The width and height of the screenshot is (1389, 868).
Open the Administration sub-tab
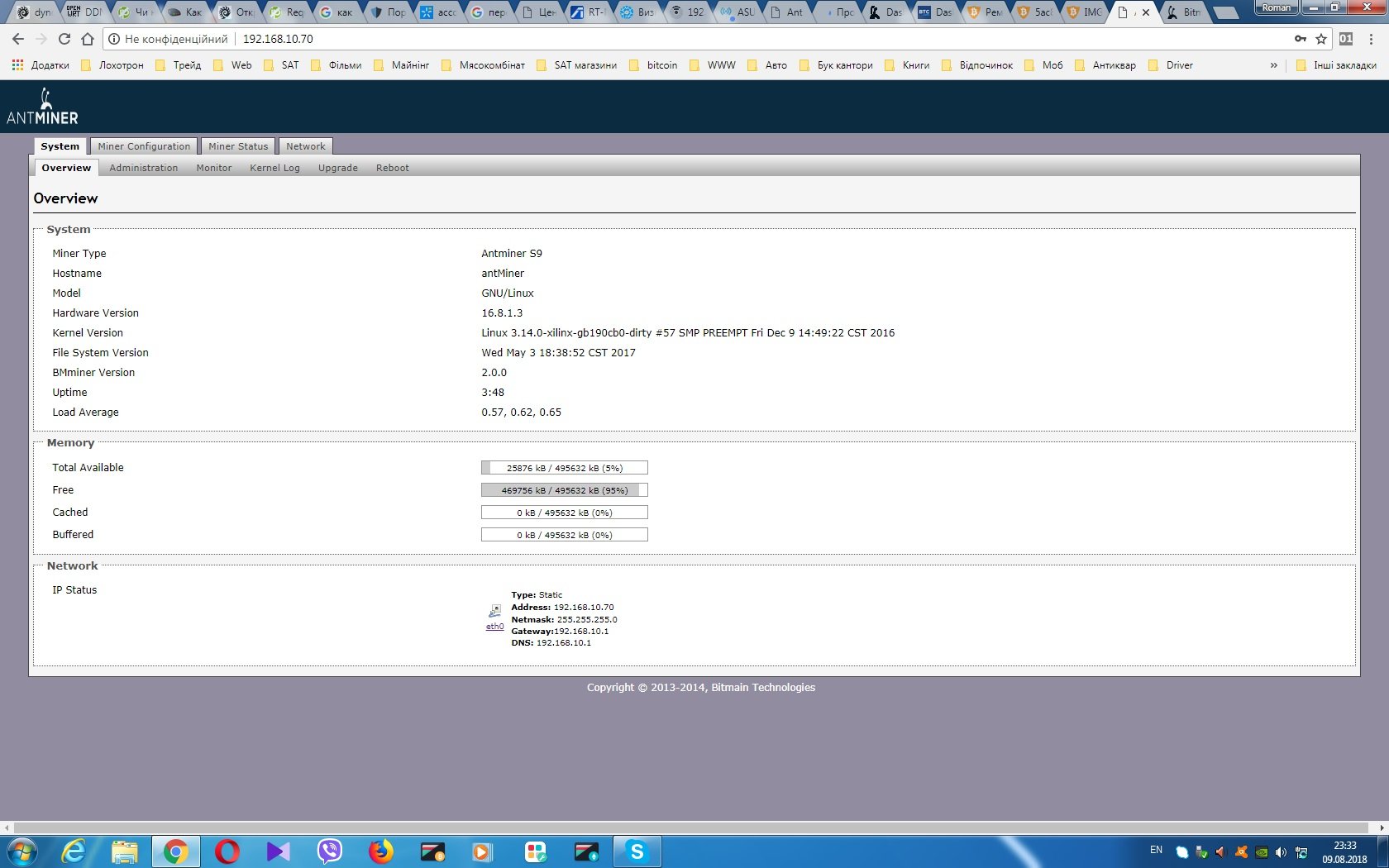pyautogui.click(x=144, y=168)
